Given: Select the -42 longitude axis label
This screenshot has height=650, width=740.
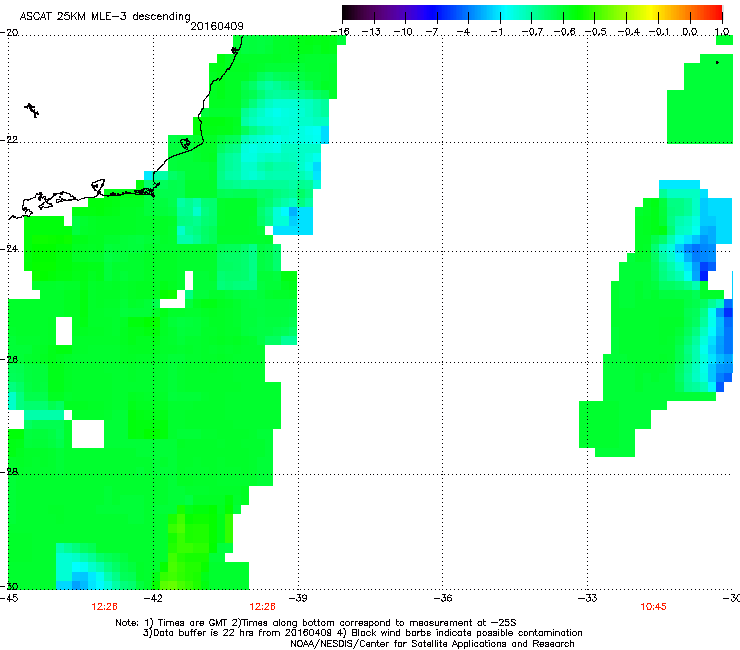Looking at the screenshot, I should [153, 598].
